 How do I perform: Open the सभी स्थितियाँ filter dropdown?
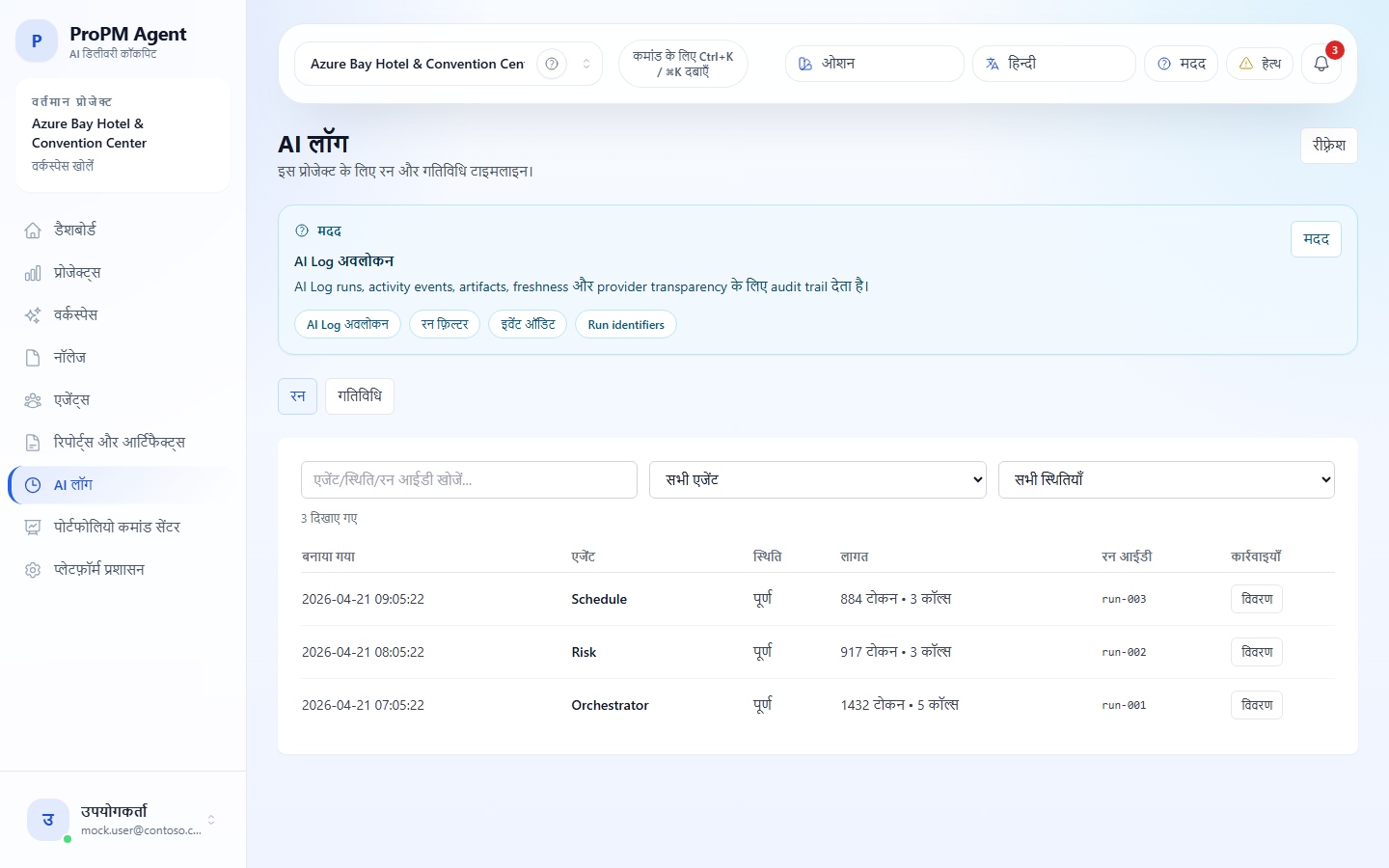click(1165, 479)
